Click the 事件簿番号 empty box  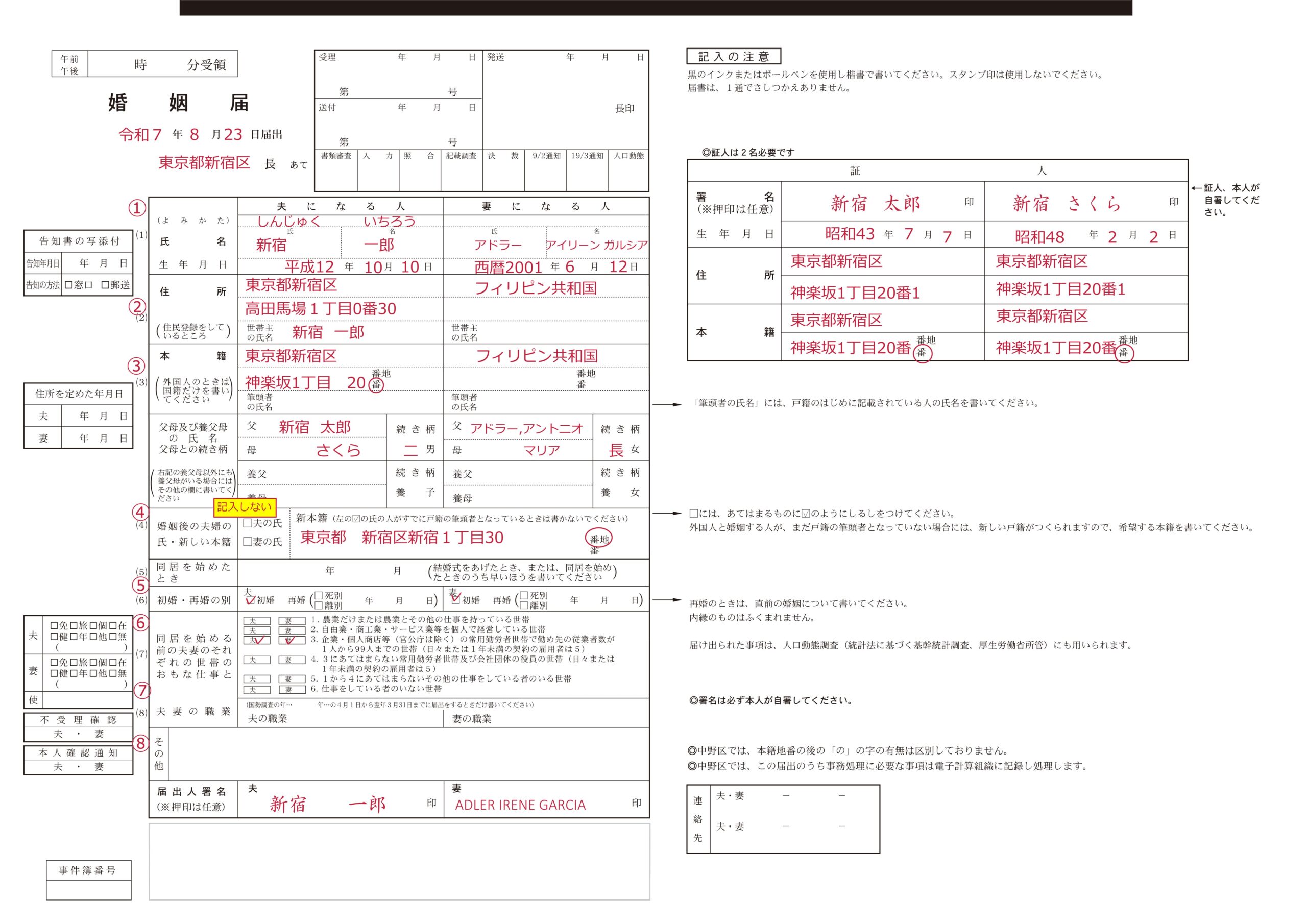coord(88,890)
